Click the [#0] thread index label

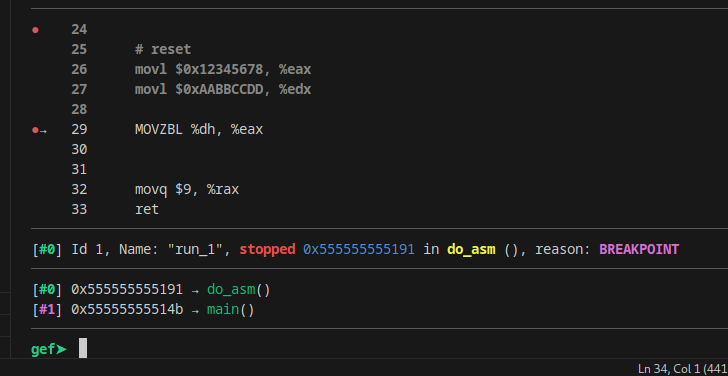point(47,249)
